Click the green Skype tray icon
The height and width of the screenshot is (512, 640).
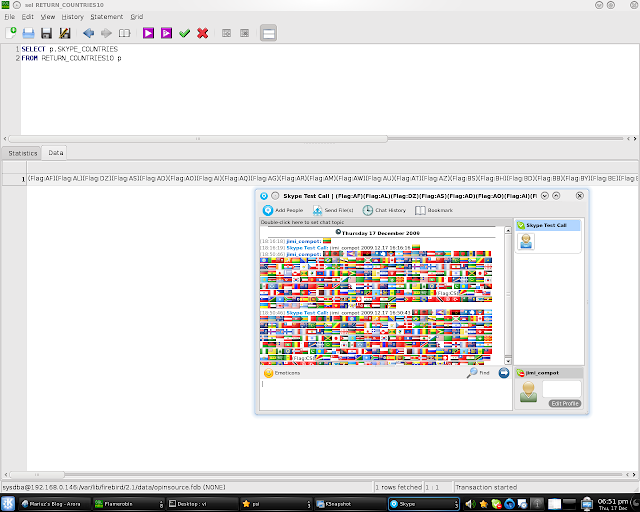click(x=496, y=504)
